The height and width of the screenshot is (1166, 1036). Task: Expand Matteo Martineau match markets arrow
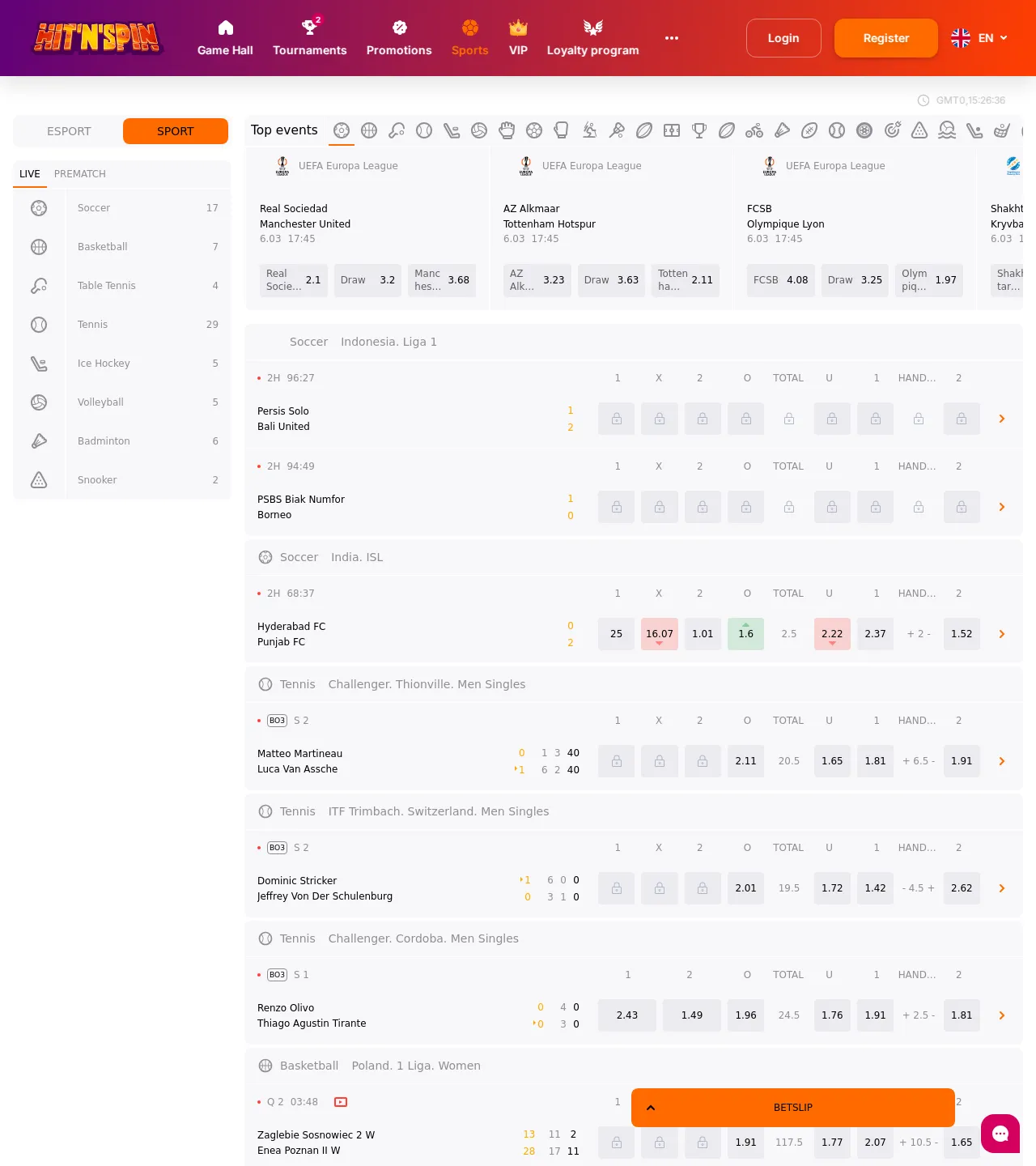point(1002,761)
